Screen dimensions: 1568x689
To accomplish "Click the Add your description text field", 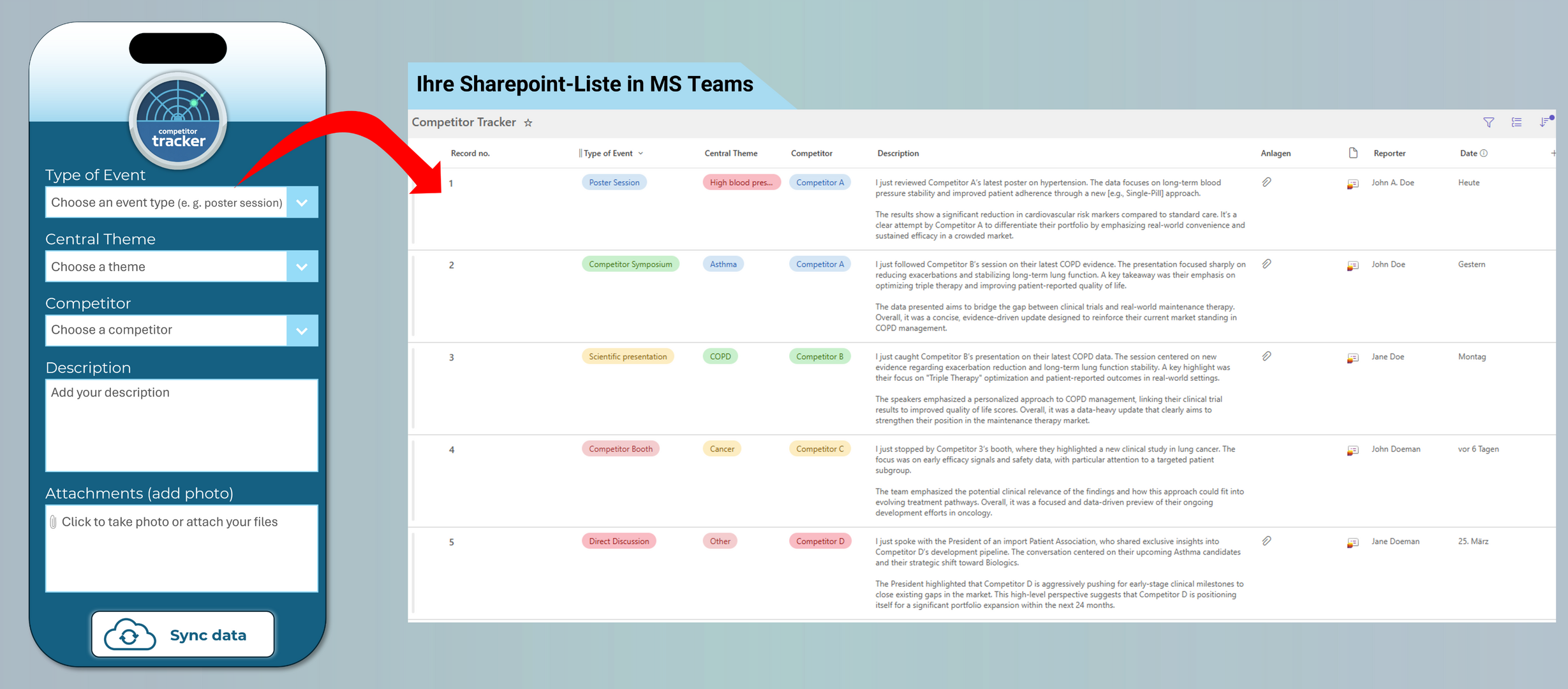I will pyautogui.click(x=182, y=426).
